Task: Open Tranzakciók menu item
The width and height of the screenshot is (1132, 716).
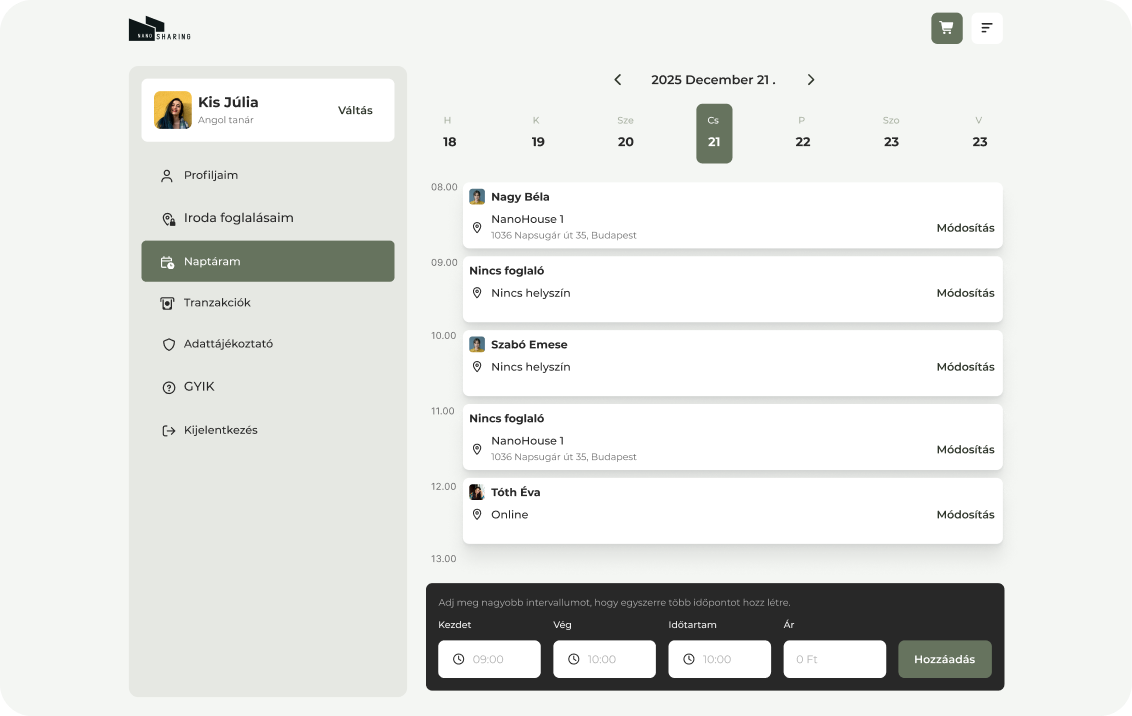Action: coord(268,302)
